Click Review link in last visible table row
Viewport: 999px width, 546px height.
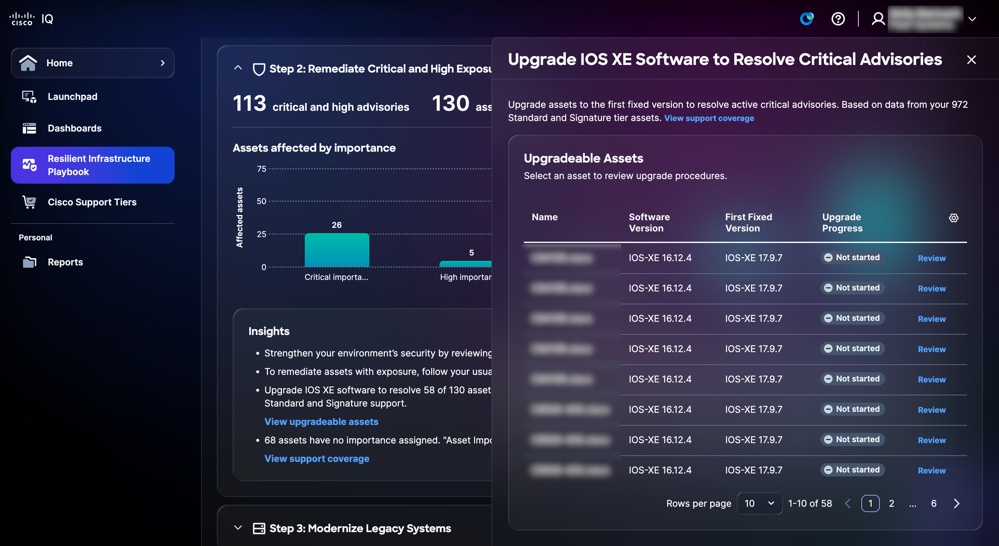931,471
